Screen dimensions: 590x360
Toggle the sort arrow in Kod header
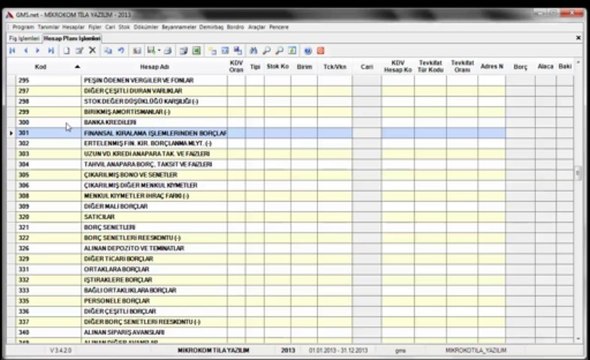click(x=77, y=67)
